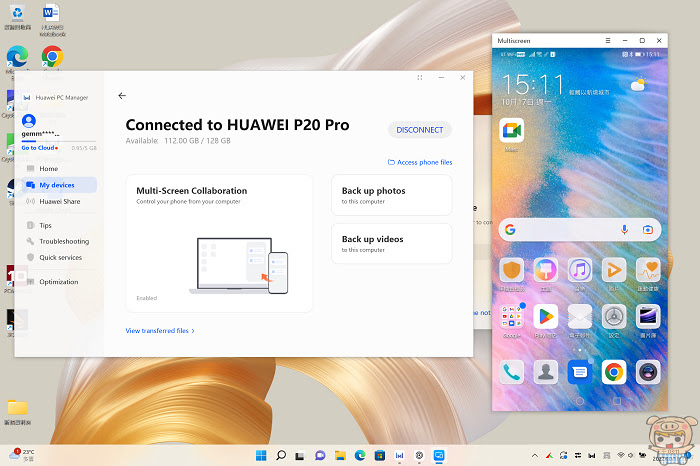Screen dimensions: 700x466
Task: Open Optimization in the sidebar
Action: (x=58, y=282)
